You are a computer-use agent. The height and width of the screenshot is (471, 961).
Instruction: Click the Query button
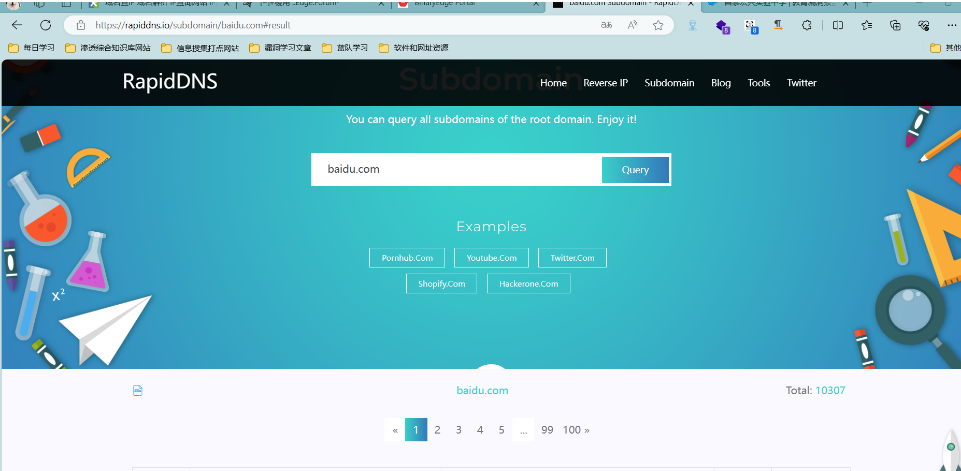tap(635, 170)
